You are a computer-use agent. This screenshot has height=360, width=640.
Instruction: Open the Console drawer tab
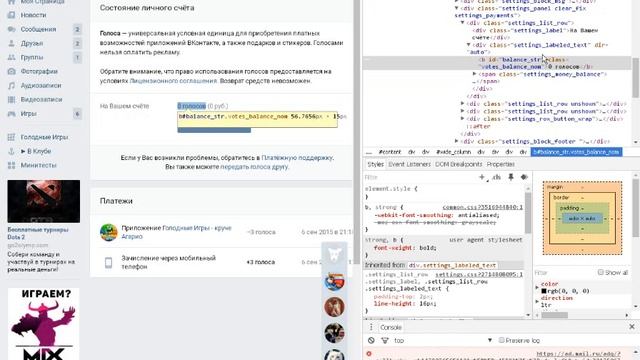pos(391,327)
